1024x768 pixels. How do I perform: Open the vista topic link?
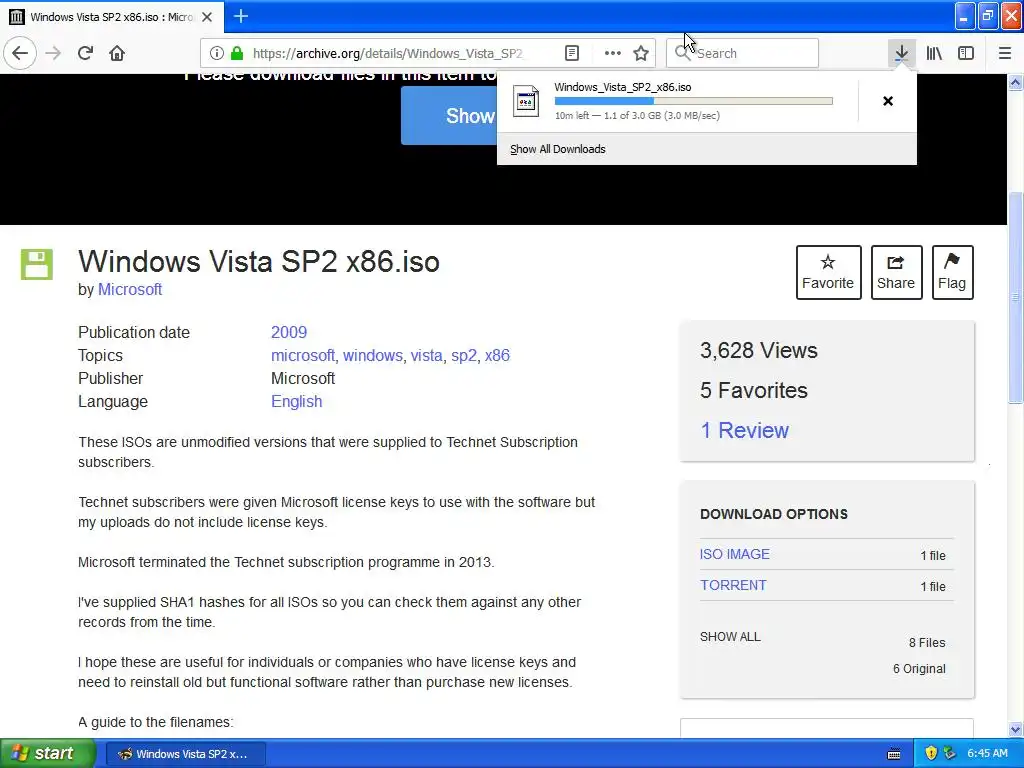click(426, 355)
